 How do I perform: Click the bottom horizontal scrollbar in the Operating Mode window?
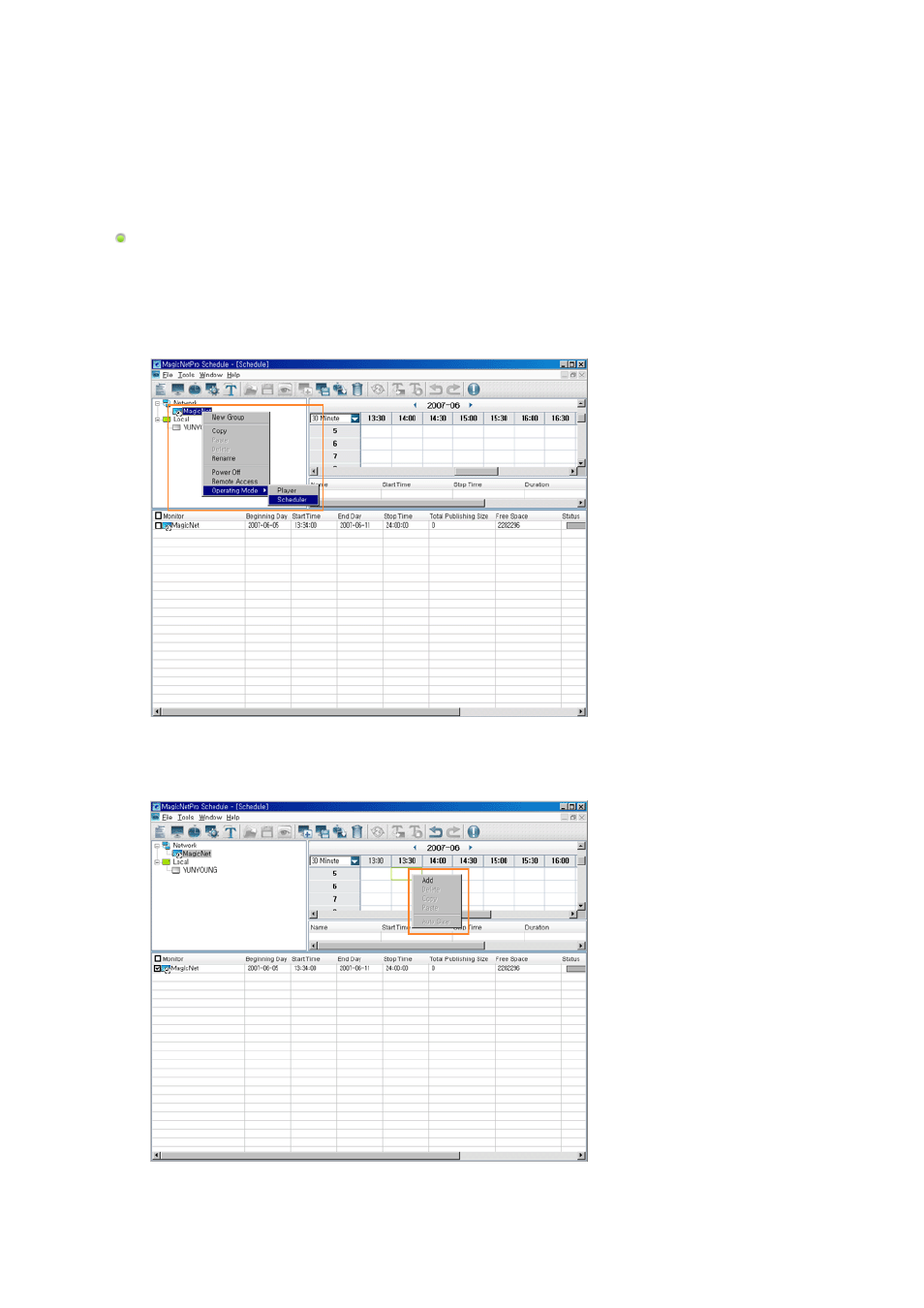tap(369, 712)
